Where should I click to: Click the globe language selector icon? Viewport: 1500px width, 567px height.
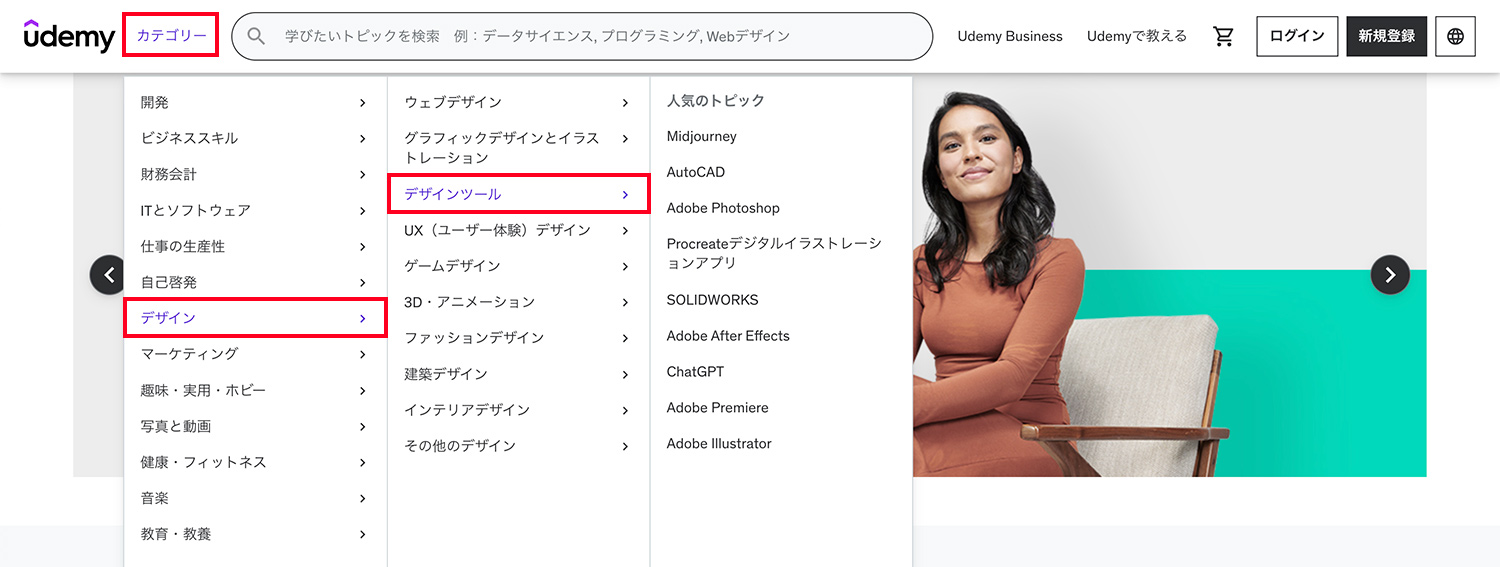coord(1455,36)
